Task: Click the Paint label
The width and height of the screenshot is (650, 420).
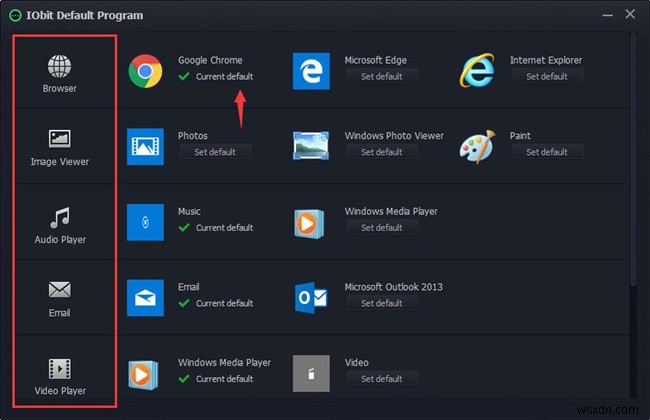Action: pyautogui.click(x=520, y=136)
